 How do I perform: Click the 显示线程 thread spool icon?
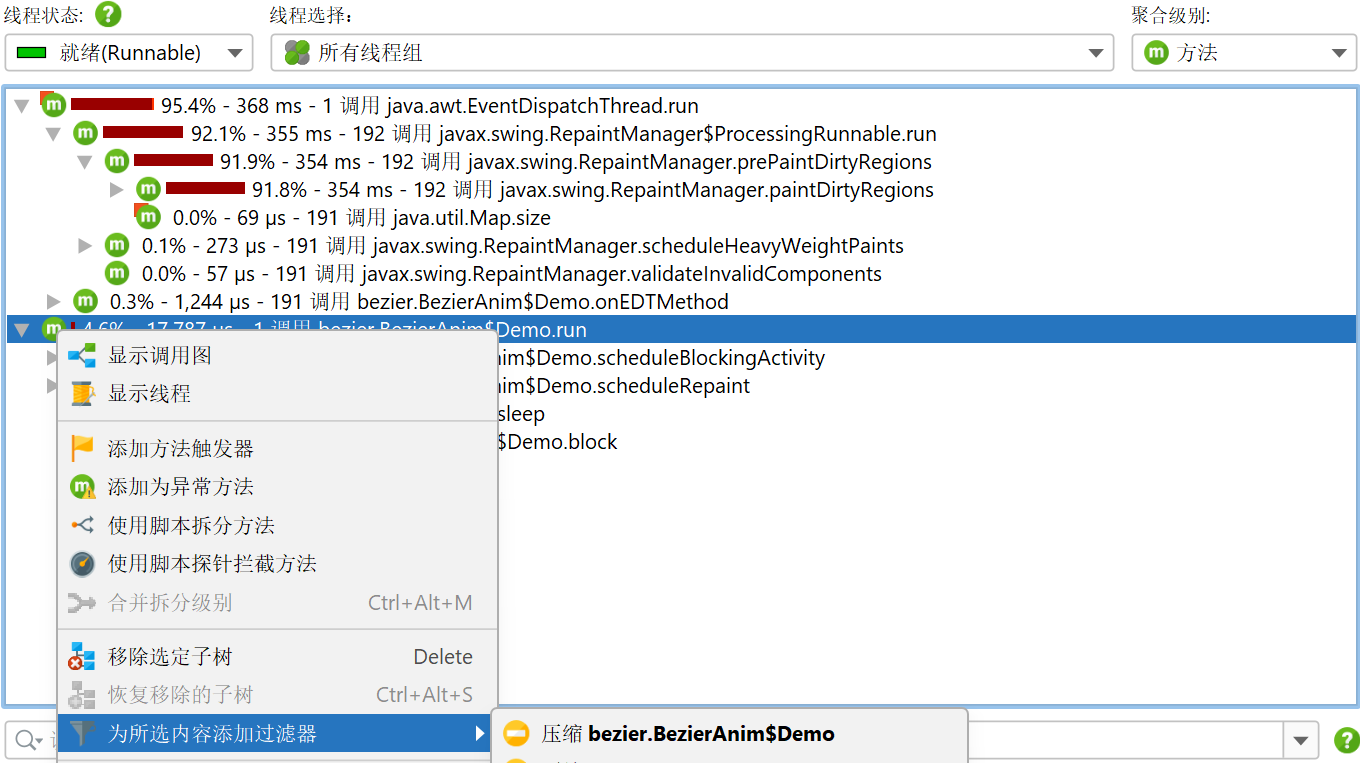[x=82, y=393]
